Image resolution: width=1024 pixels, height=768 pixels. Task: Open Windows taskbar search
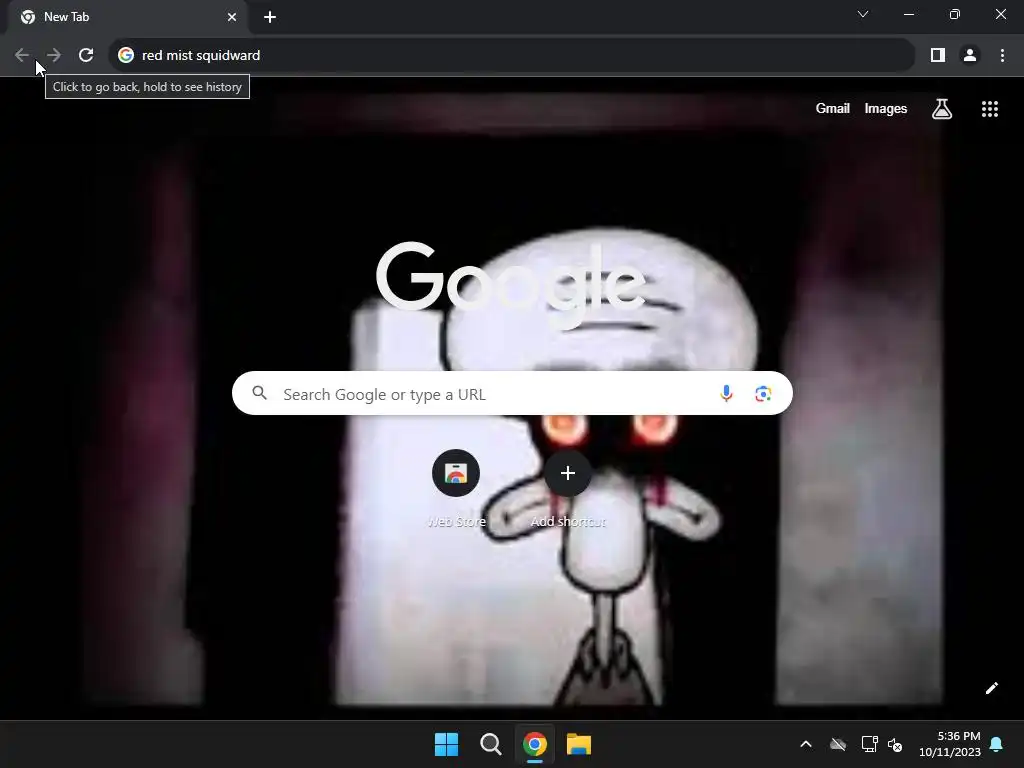490,744
